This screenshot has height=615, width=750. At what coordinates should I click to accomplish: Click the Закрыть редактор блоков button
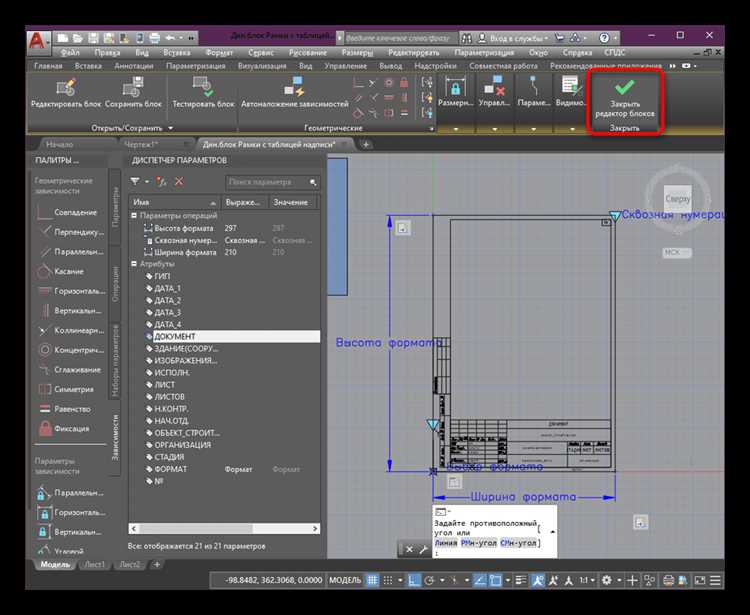(625, 97)
